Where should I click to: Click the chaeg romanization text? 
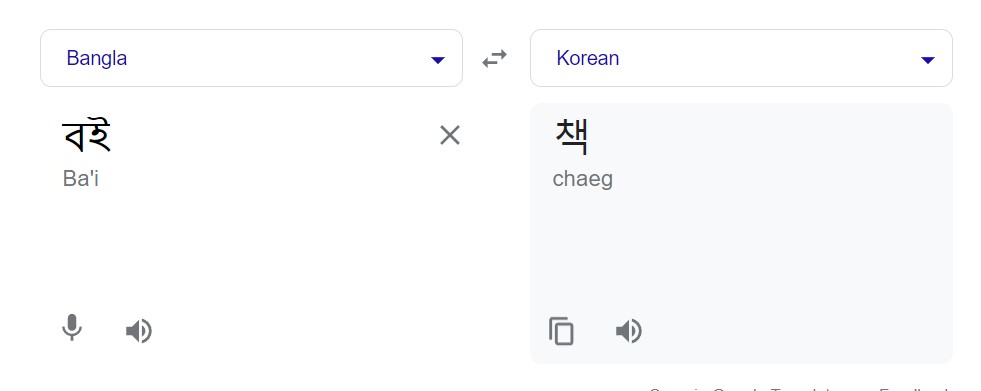tap(582, 180)
